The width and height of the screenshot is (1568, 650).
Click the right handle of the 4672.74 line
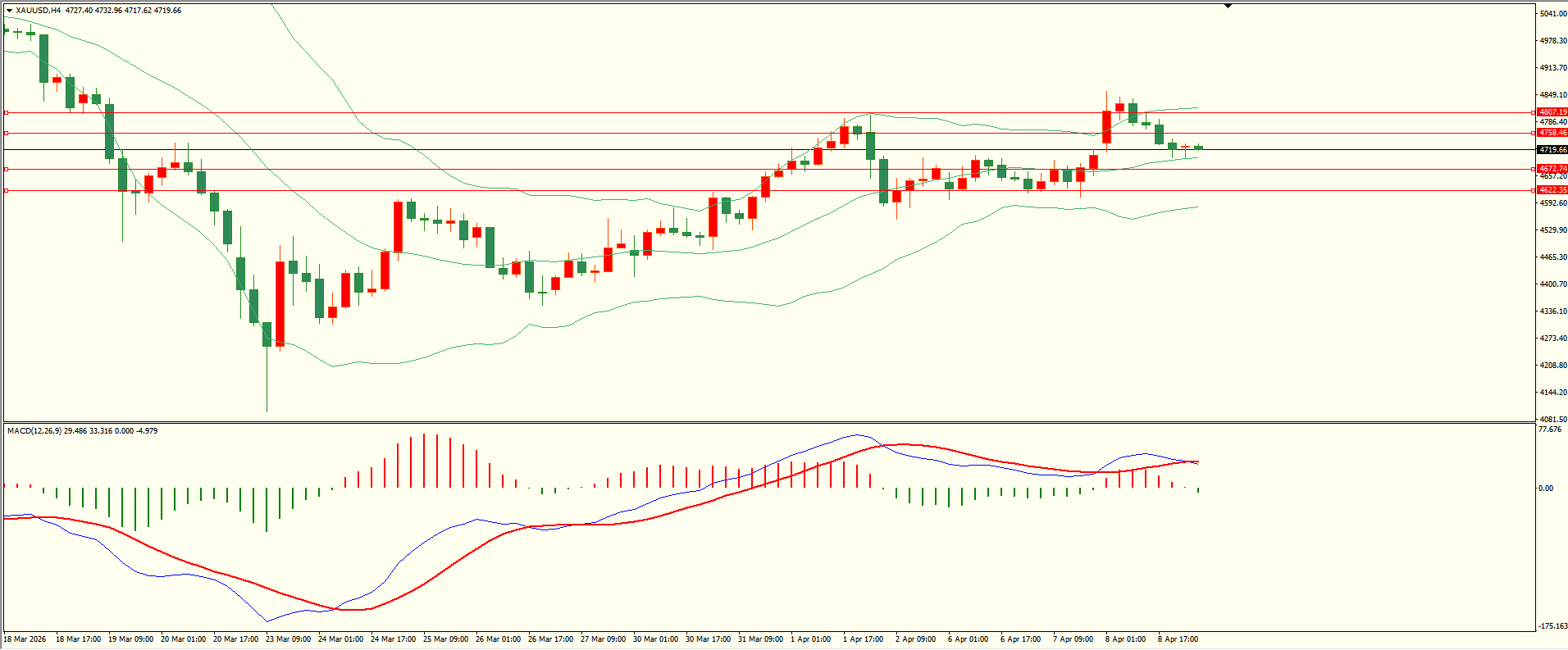pyautogui.click(x=1534, y=169)
